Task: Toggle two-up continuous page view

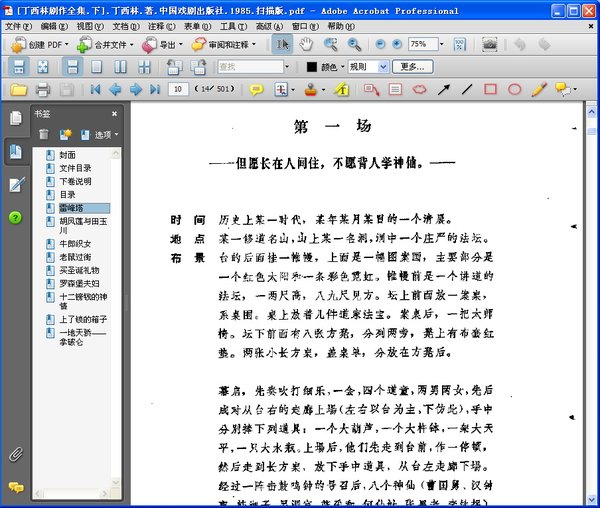Action: pos(144,67)
